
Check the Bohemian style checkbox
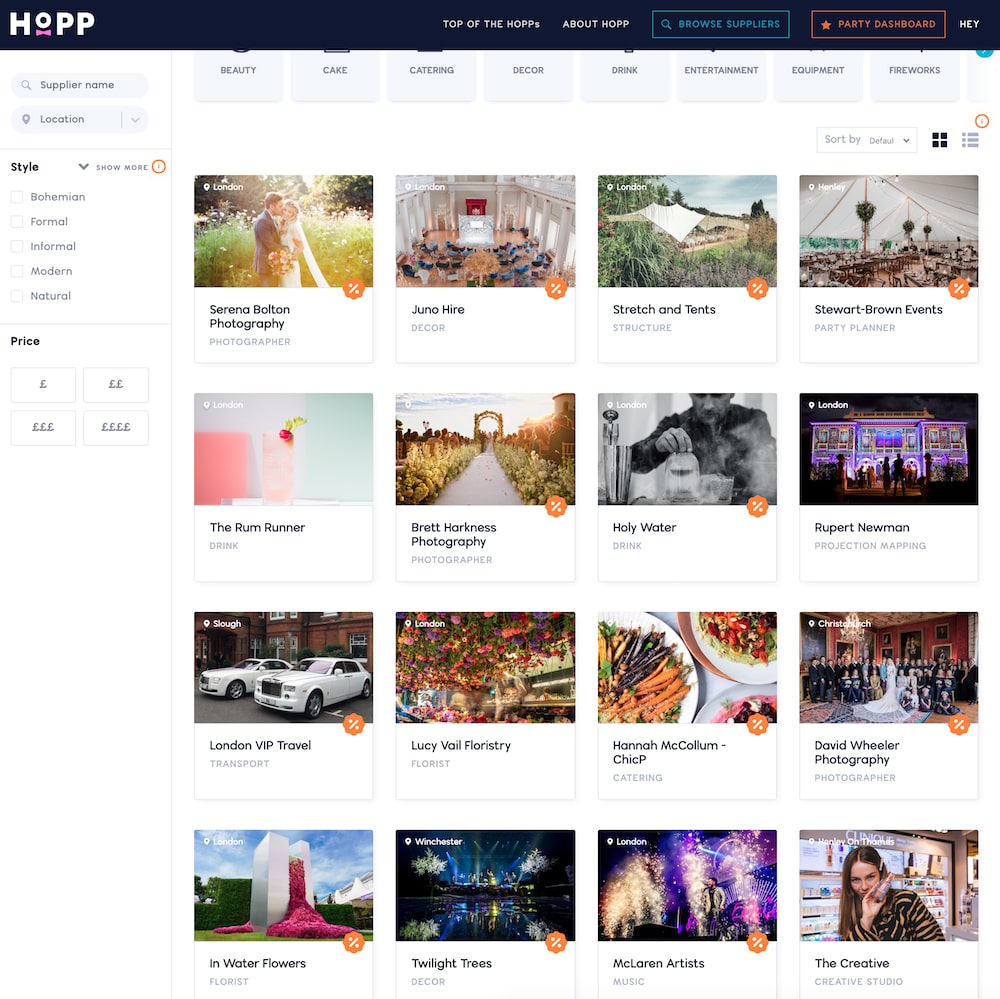[17, 197]
